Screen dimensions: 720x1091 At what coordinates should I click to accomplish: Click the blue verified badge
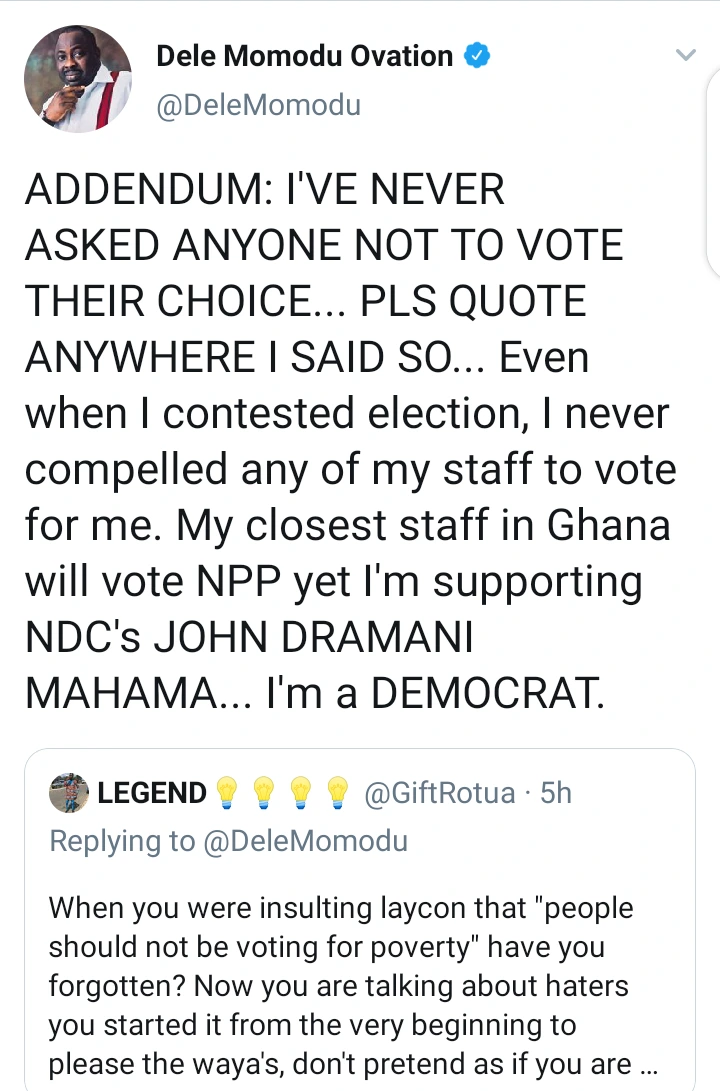478,56
